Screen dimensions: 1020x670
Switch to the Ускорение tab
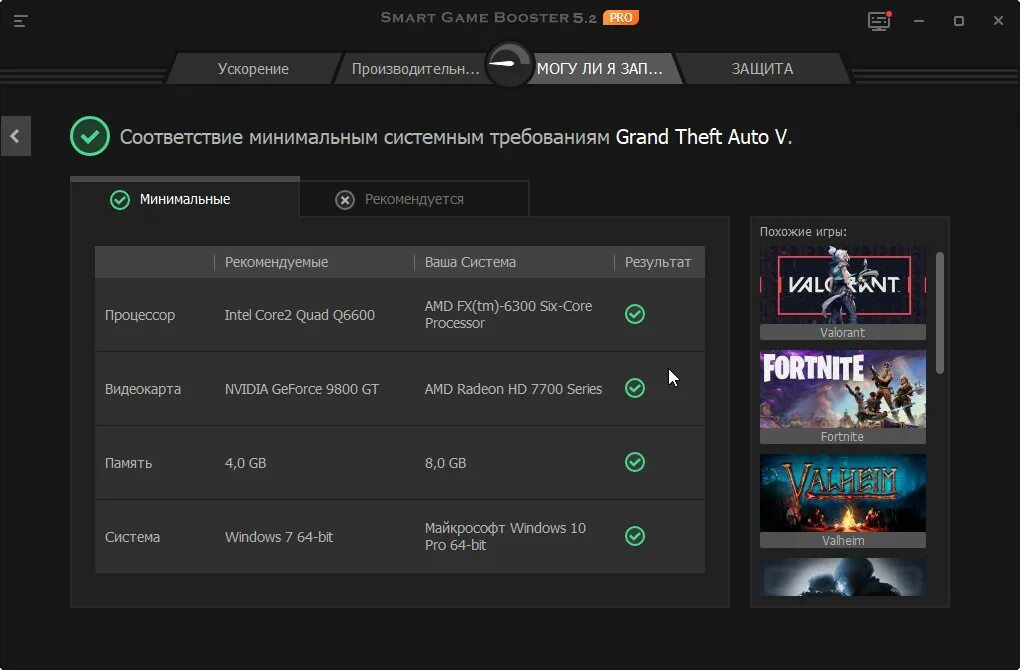pos(254,69)
